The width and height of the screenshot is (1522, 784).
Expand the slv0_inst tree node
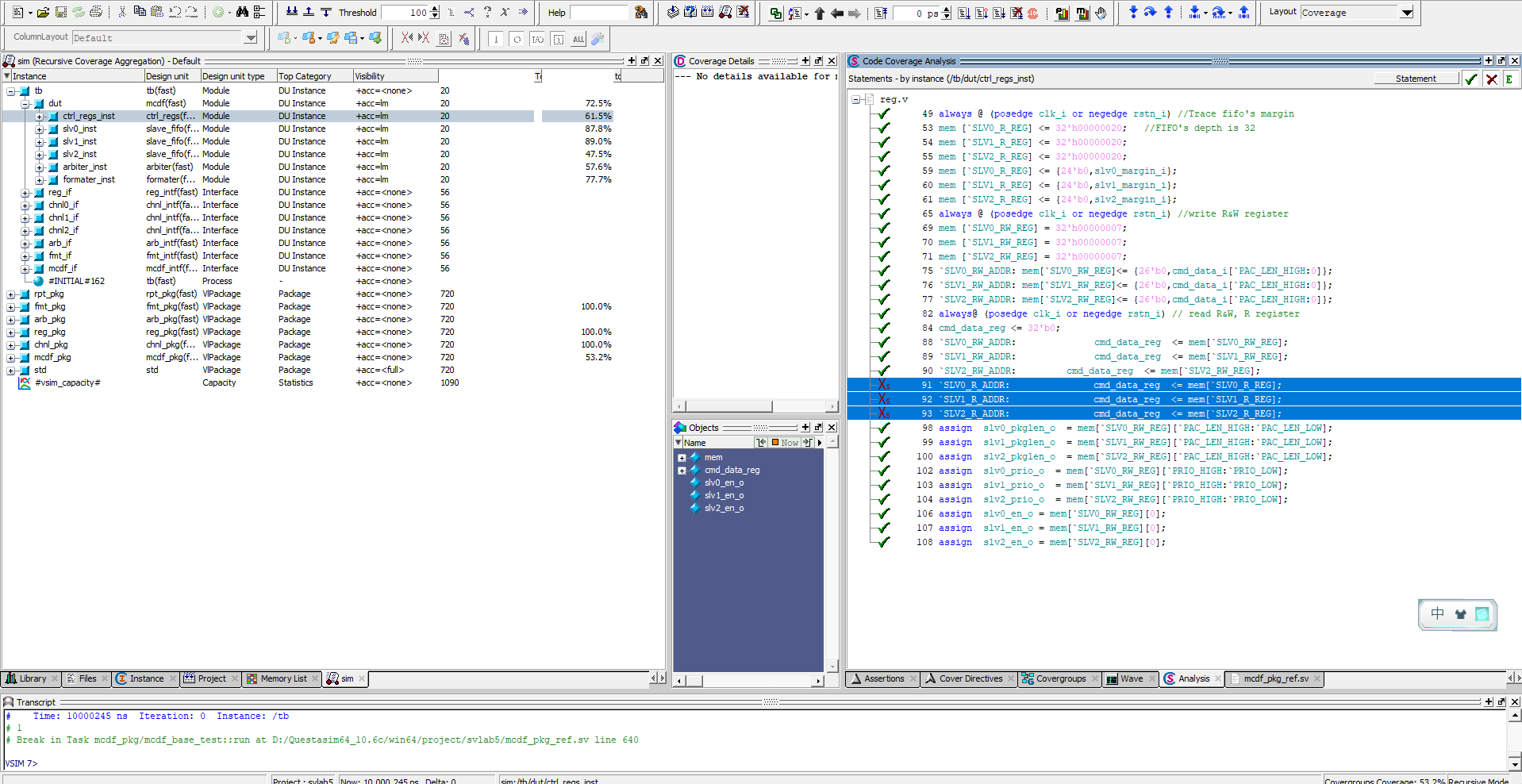(x=38, y=129)
